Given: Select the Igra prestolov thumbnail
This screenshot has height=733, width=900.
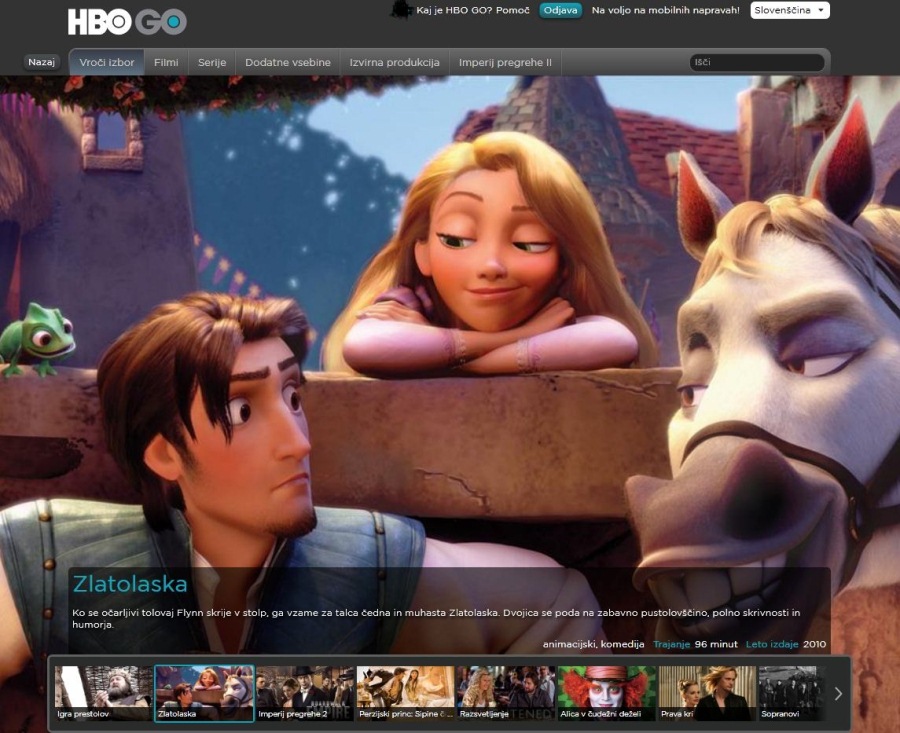Looking at the screenshot, I should click(x=103, y=693).
